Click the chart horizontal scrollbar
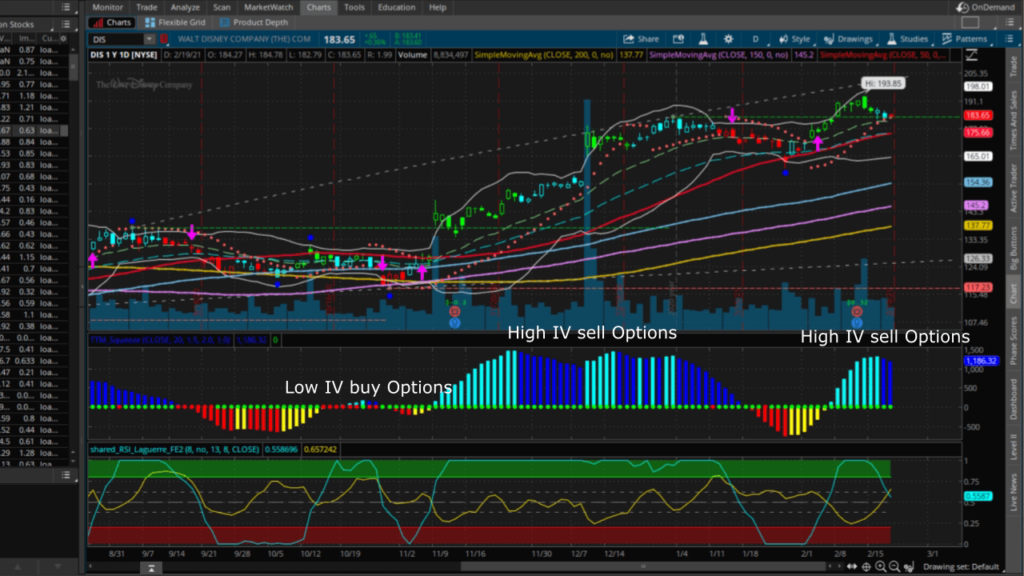Screen dimensions: 1024x576 [643, 567]
